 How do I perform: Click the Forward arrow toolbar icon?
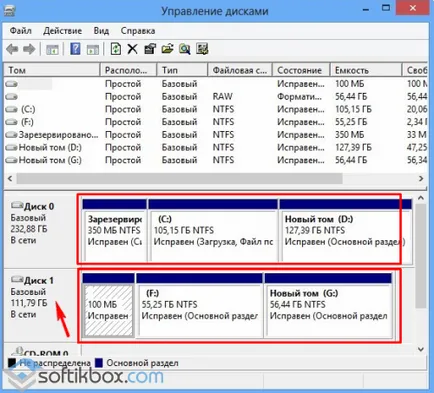(29, 49)
